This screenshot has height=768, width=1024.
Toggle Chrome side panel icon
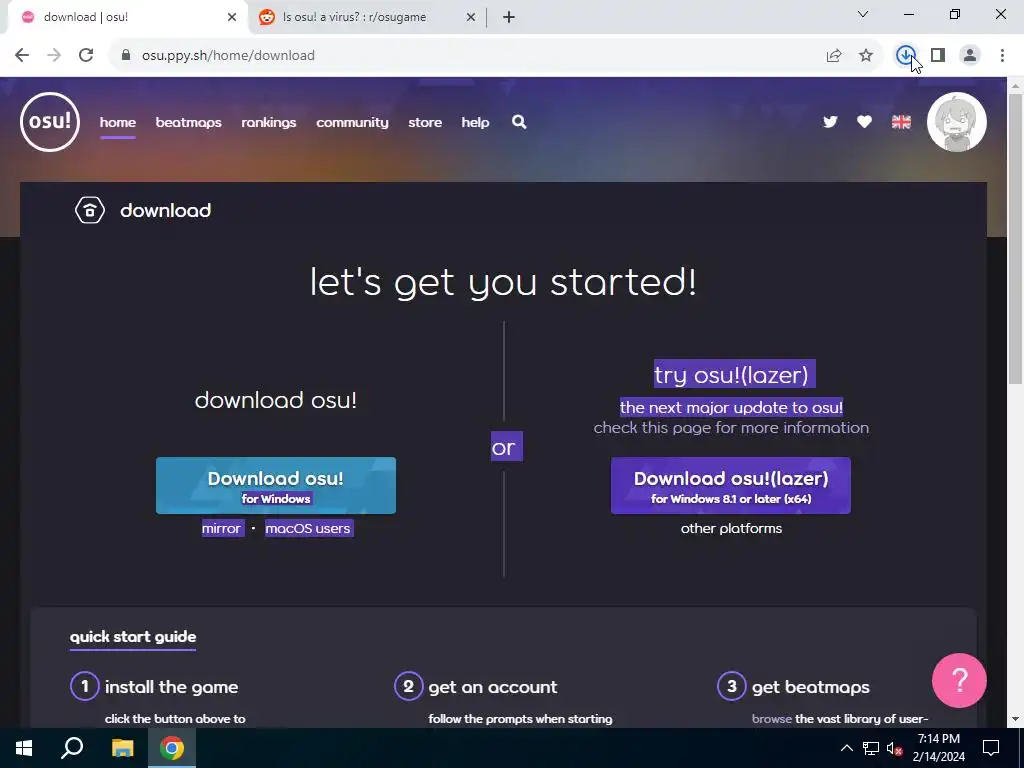938,56
